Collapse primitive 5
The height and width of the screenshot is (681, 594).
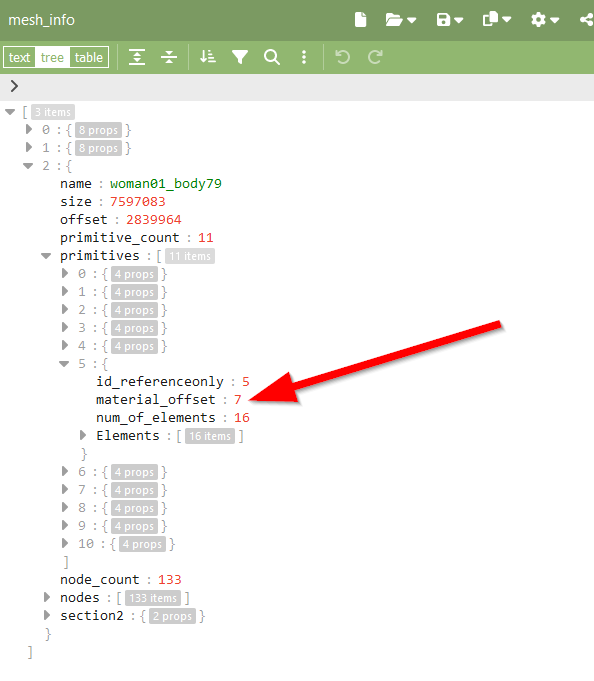64,364
